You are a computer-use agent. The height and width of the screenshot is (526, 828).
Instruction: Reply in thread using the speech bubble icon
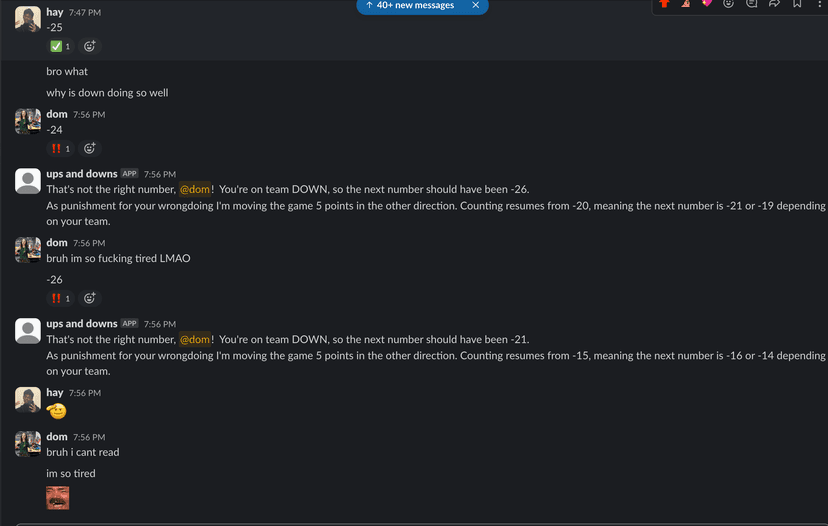point(751,3)
